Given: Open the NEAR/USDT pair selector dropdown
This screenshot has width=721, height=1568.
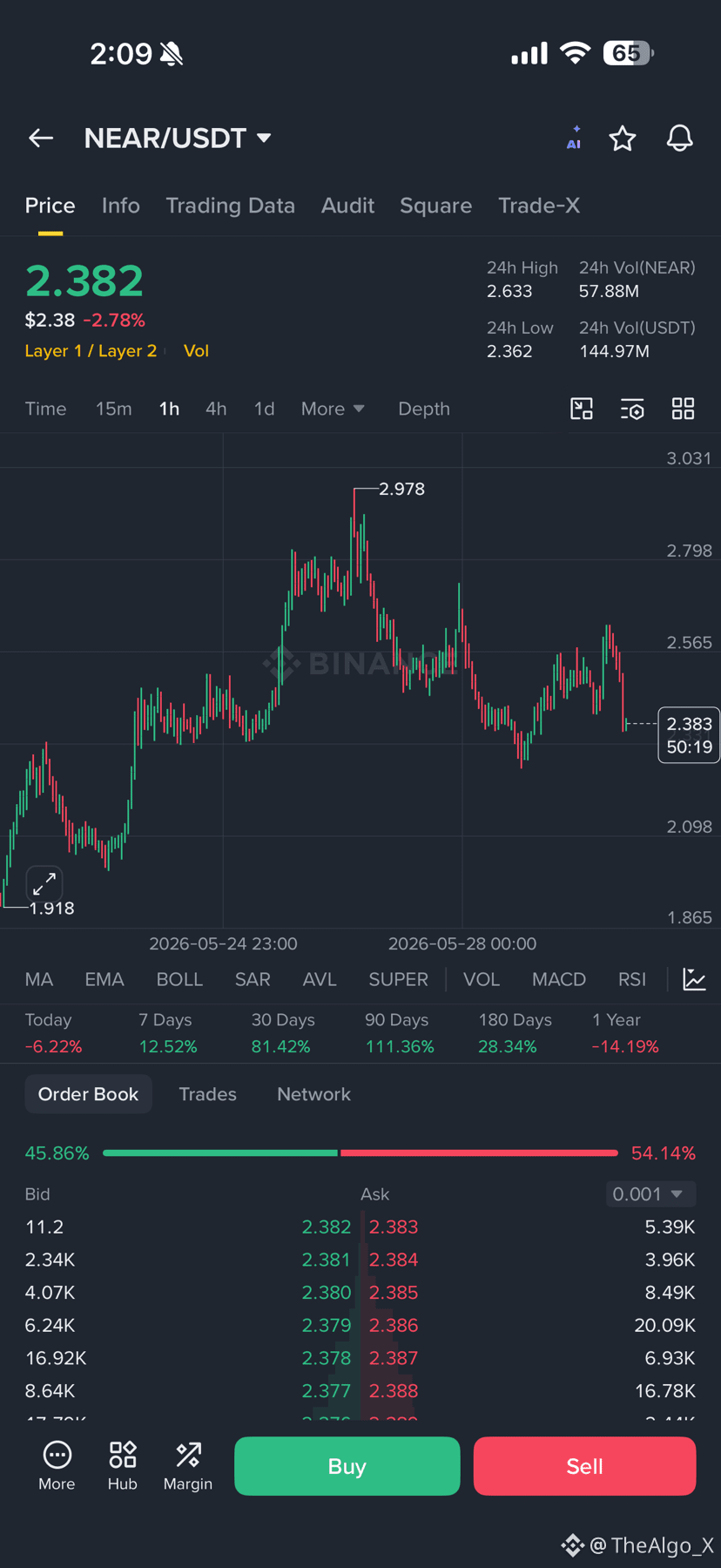Looking at the screenshot, I should point(178,138).
